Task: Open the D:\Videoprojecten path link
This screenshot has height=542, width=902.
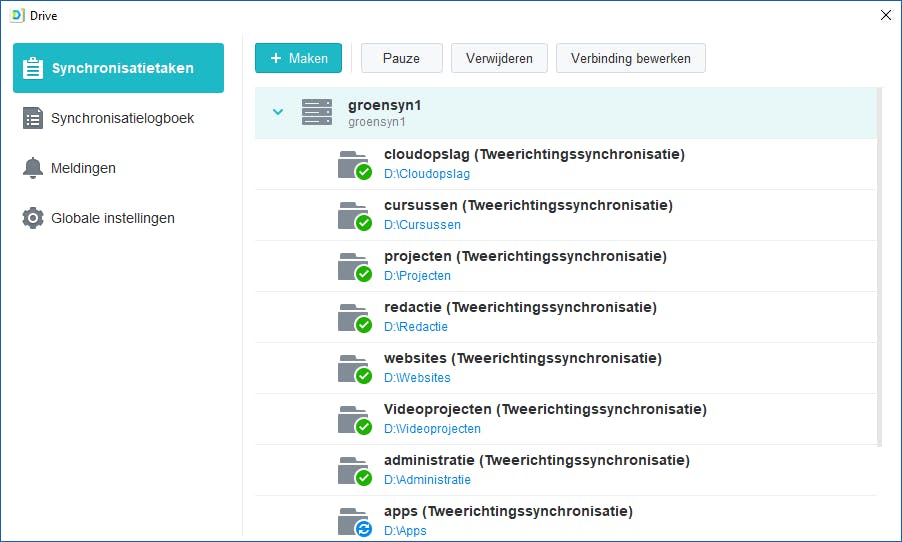Action: [x=432, y=429]
